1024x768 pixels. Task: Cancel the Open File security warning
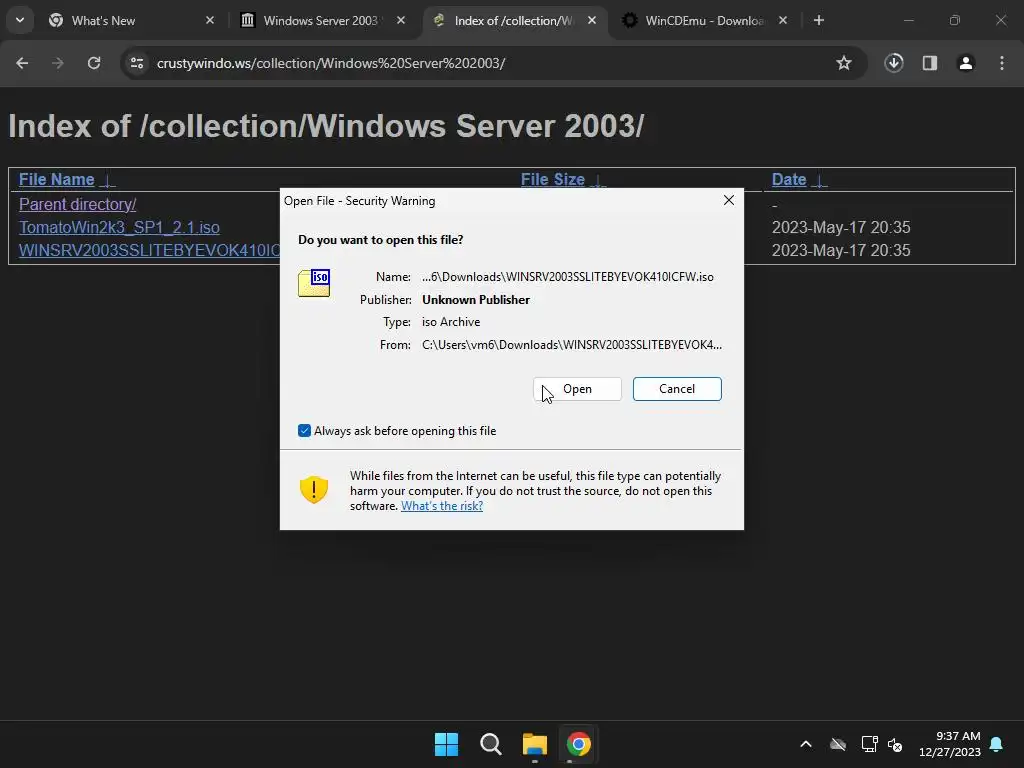point(677,389)
